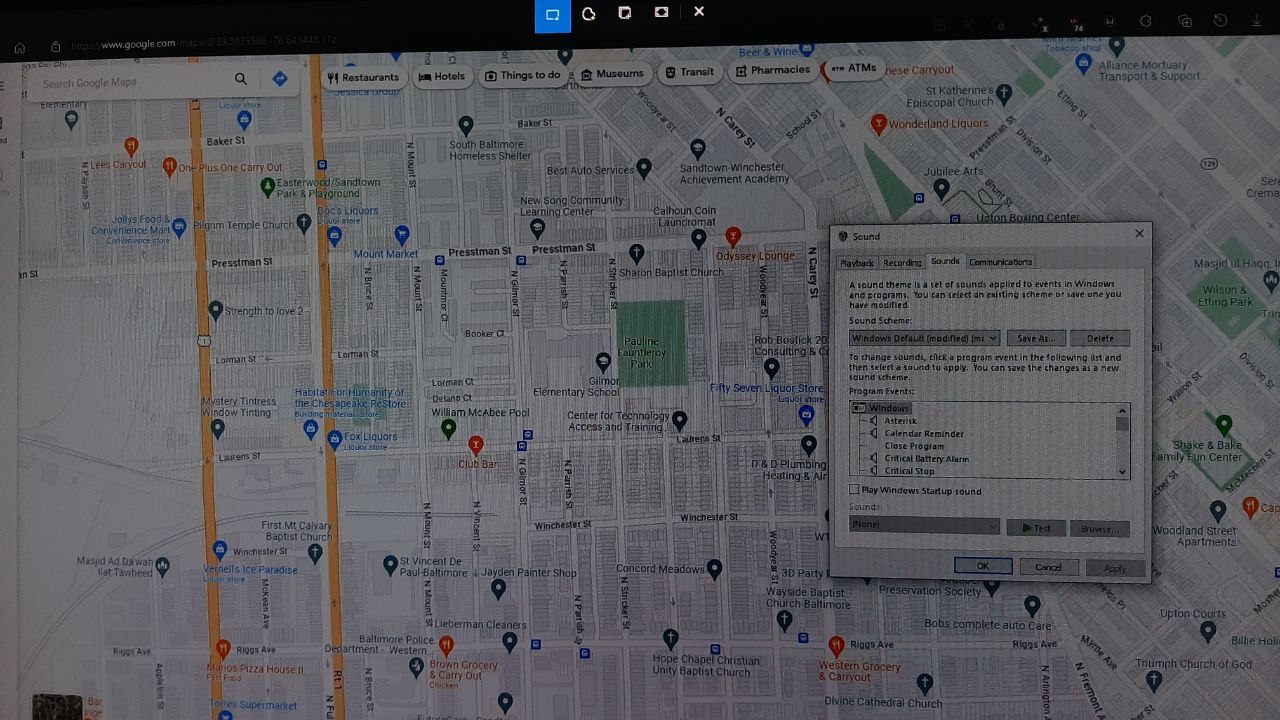Viewport: 1280px width, 720px height.
Task: Click the Shake & Bake Family Fun Center pin
Action: tap(1224, 423)
